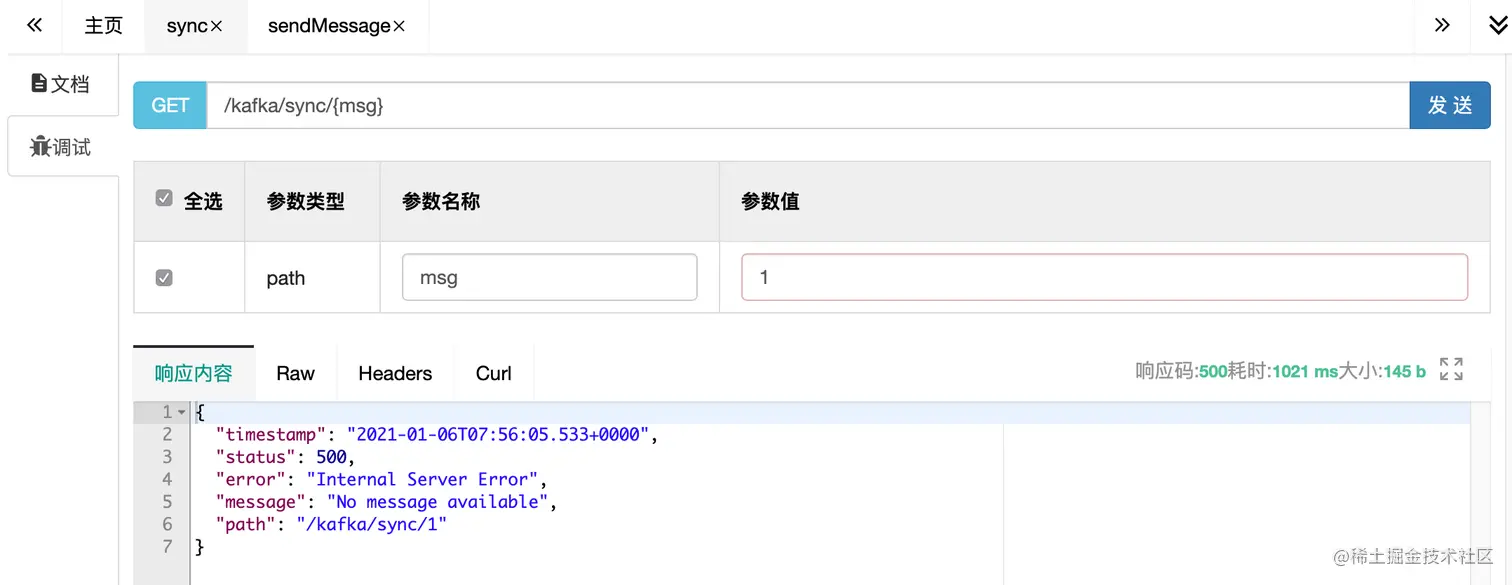Click the "Internal Server Error" line

[x=382, y=479]
